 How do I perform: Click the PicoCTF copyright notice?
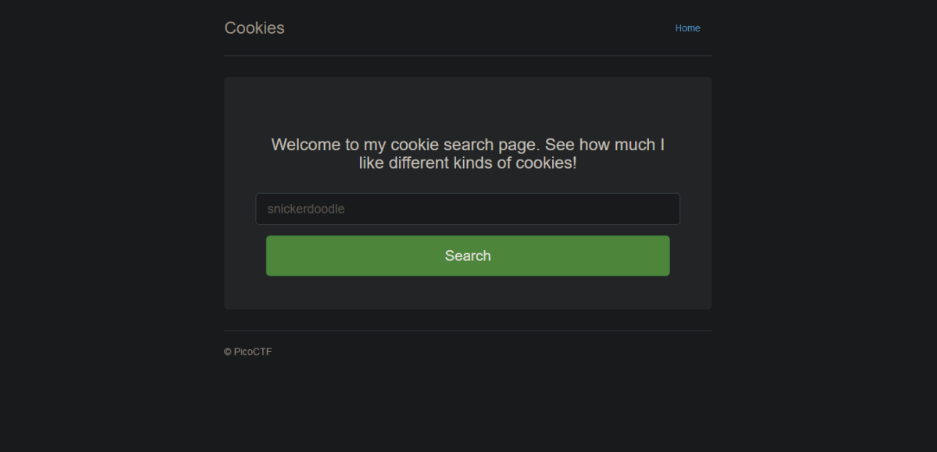(248, 352)
